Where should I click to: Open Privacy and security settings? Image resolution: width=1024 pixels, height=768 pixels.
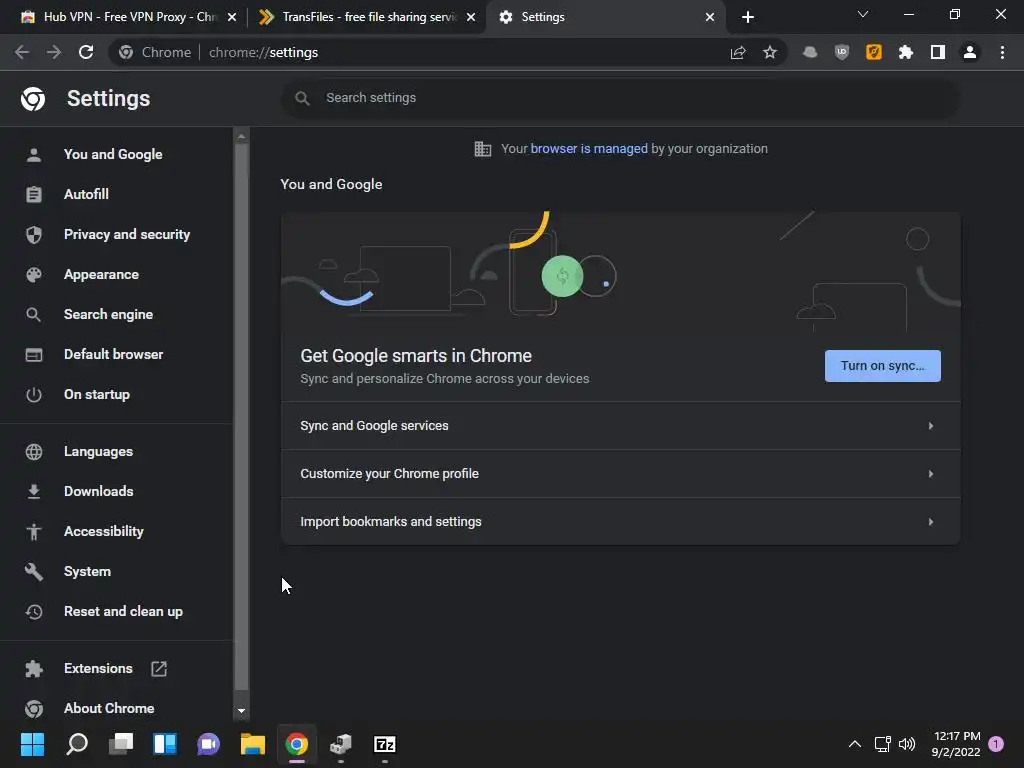(127, 234)
